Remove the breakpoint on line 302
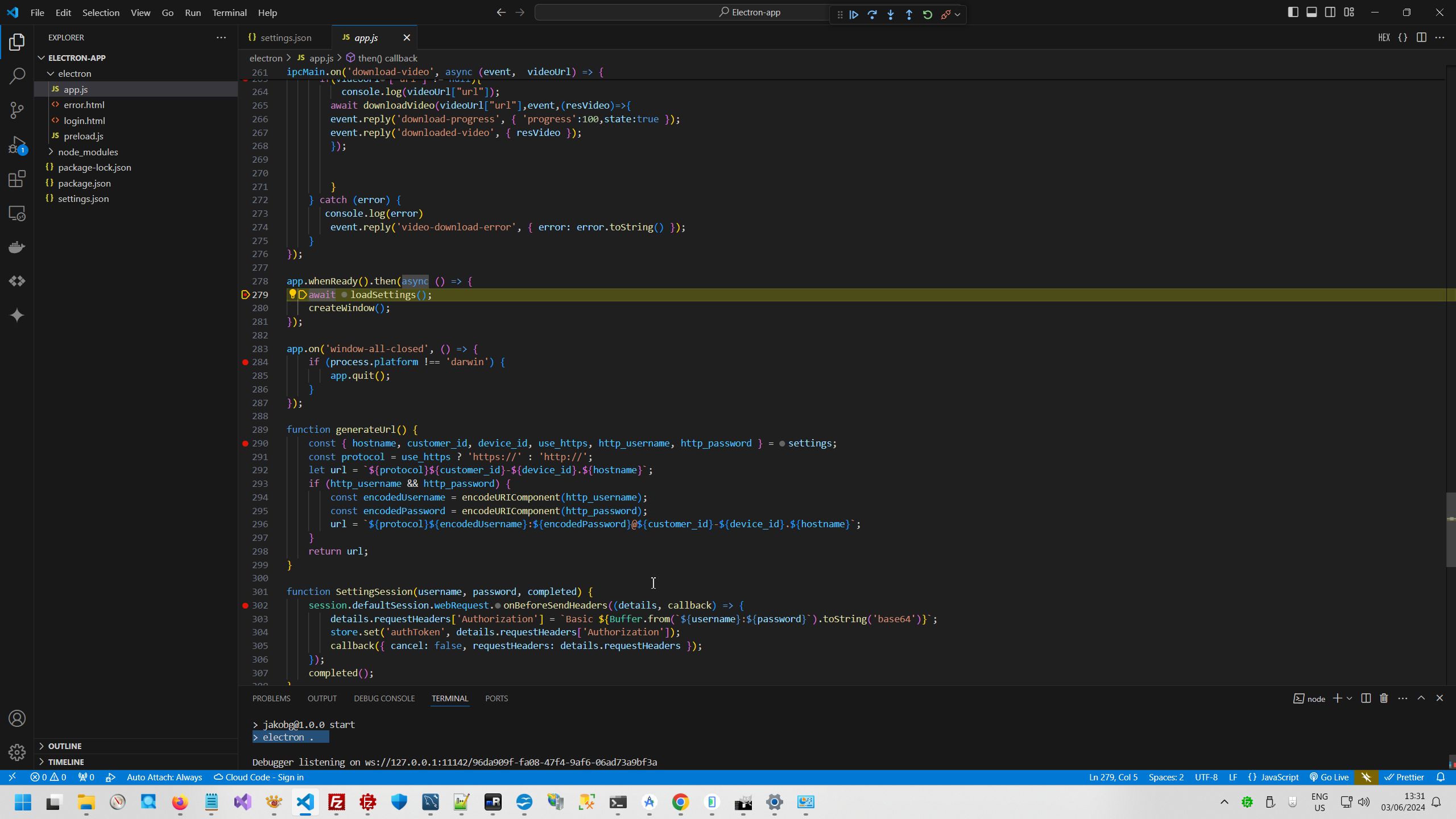Screen dimensions: 1456x819 [245, 606]
